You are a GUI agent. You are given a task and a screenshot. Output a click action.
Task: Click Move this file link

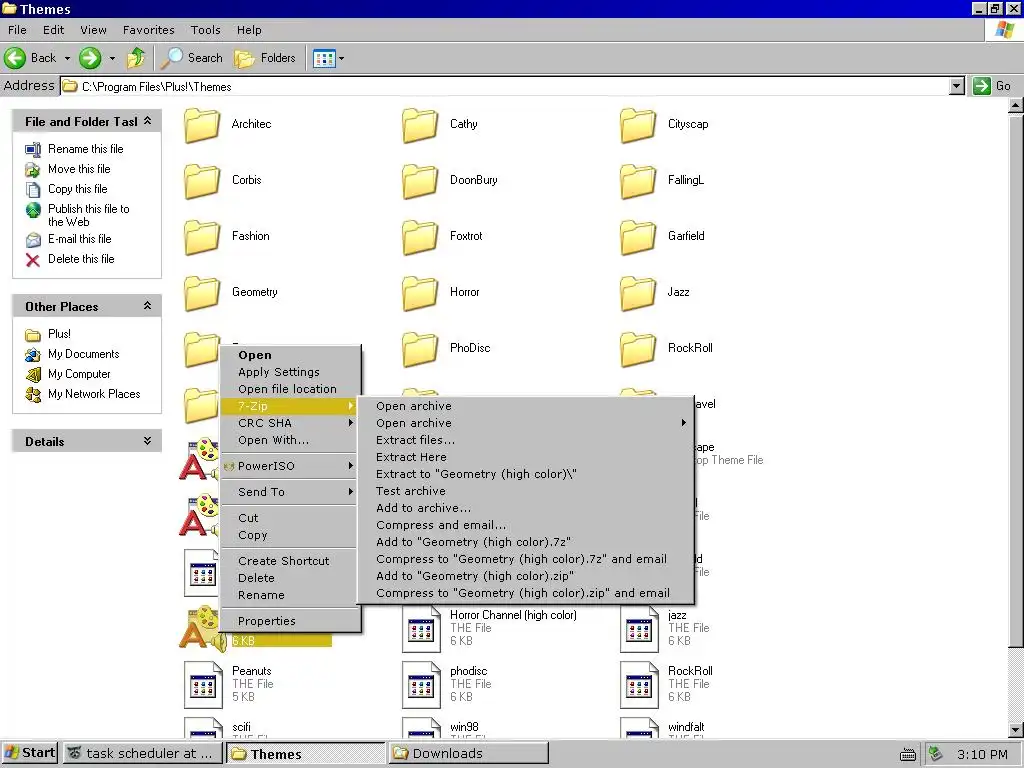tap(79, 169)
